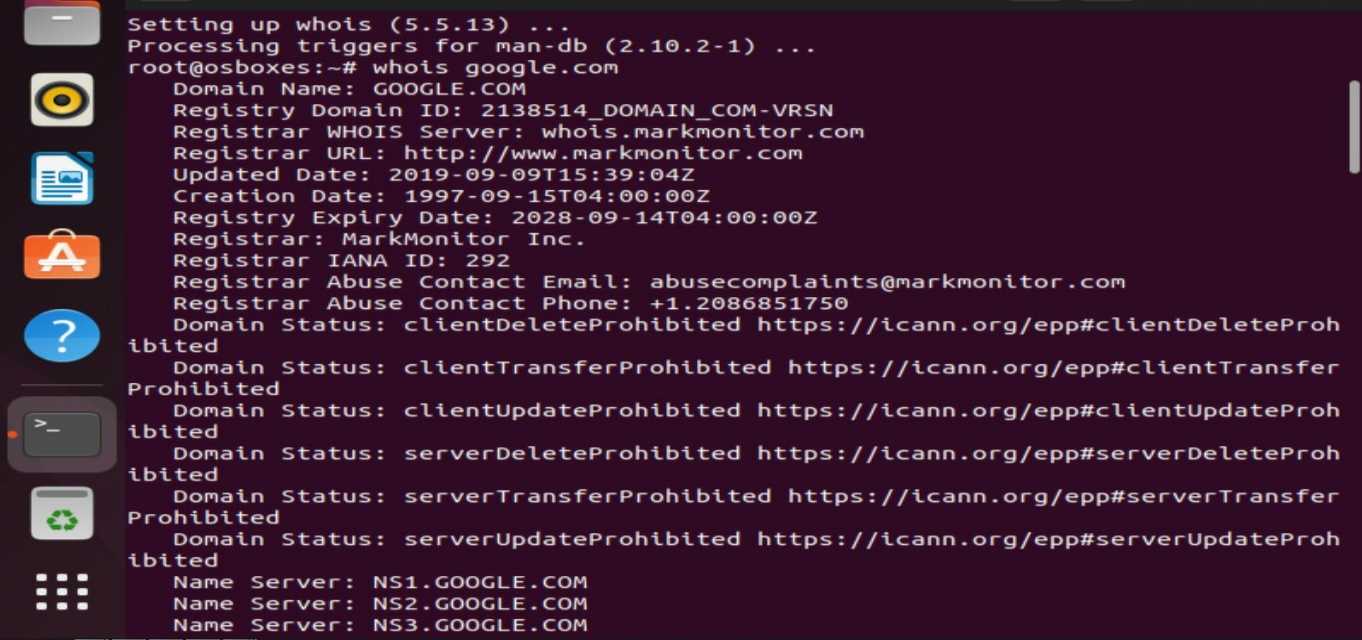Click the abusecomplaints@markmonitor.com email address

[887, 282]
